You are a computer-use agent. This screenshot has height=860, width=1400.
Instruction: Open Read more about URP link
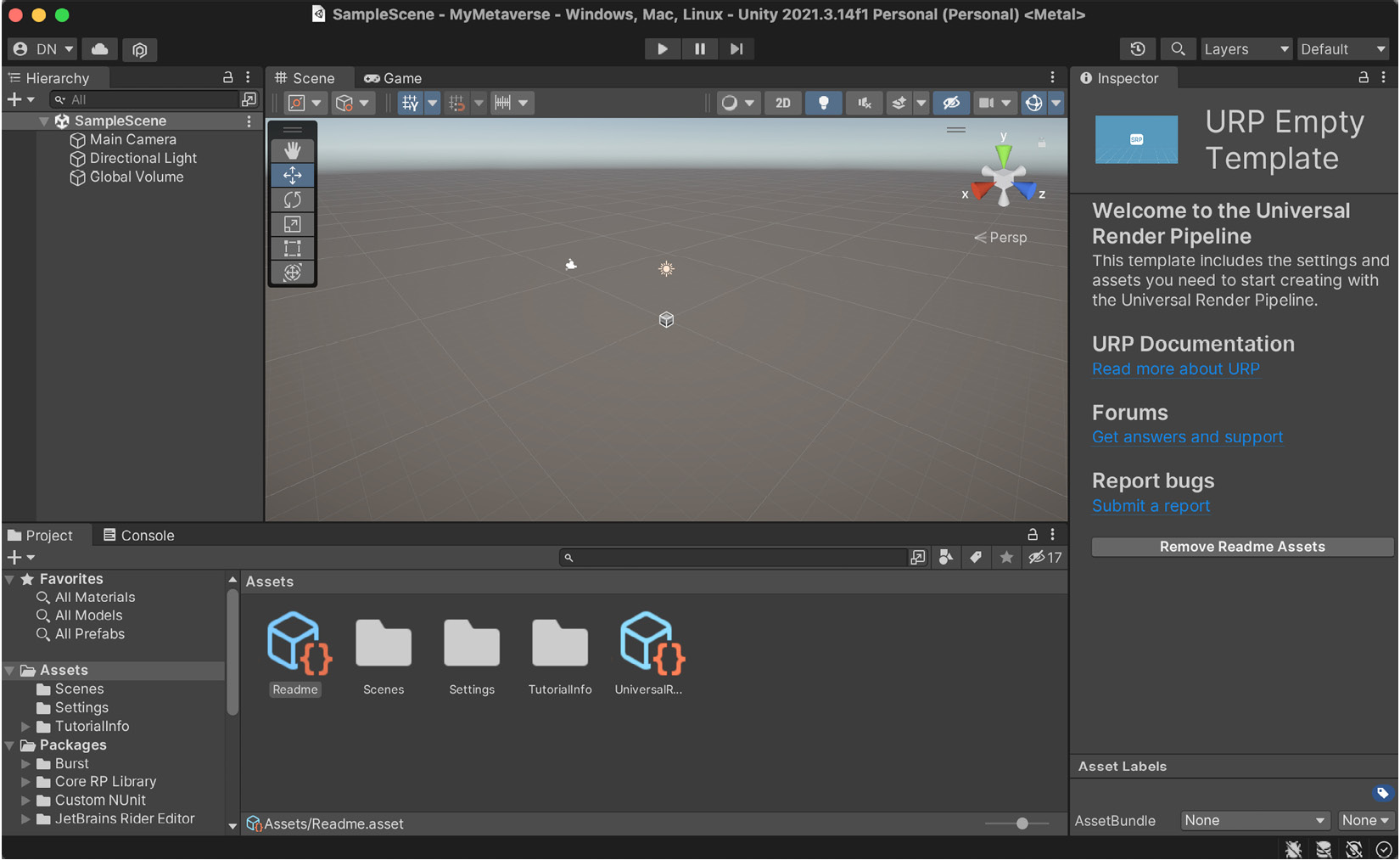click(1175, 369)
